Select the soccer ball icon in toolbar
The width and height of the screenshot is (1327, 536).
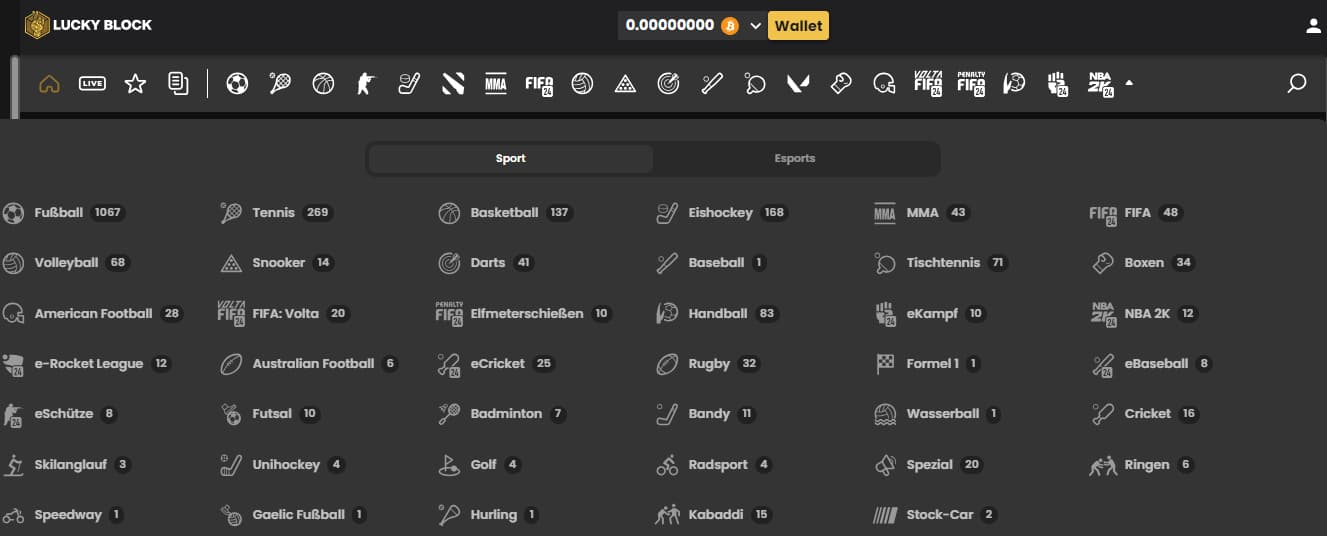(x=237, y=84)
